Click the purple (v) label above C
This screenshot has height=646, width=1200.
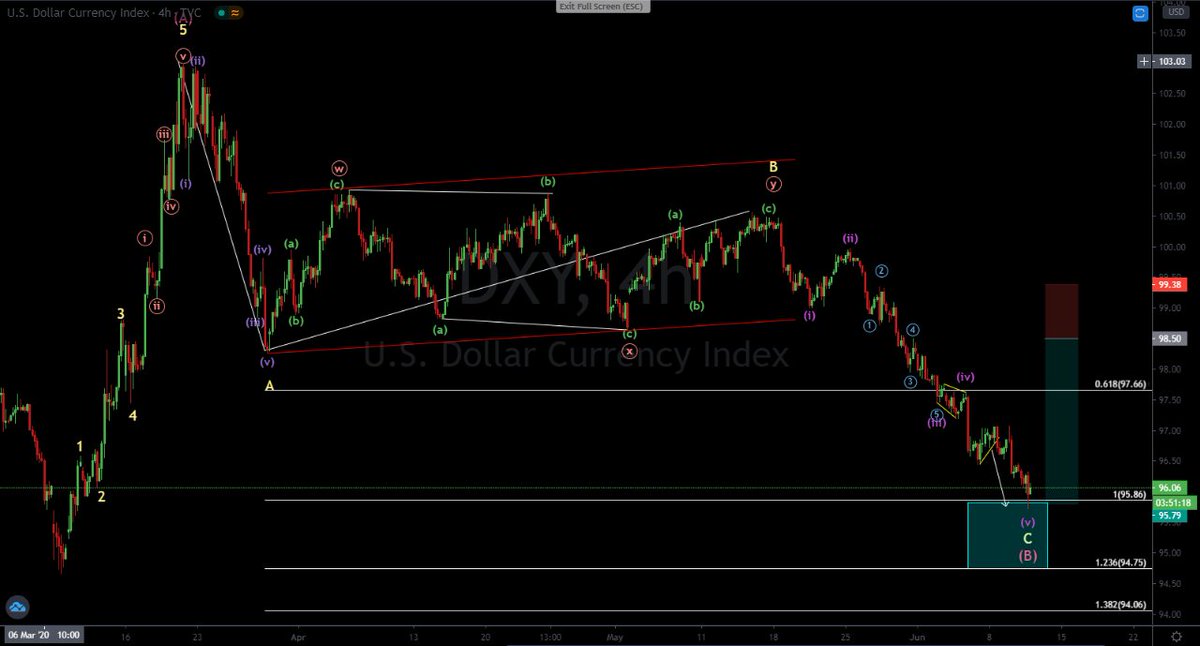point(1027,523)
